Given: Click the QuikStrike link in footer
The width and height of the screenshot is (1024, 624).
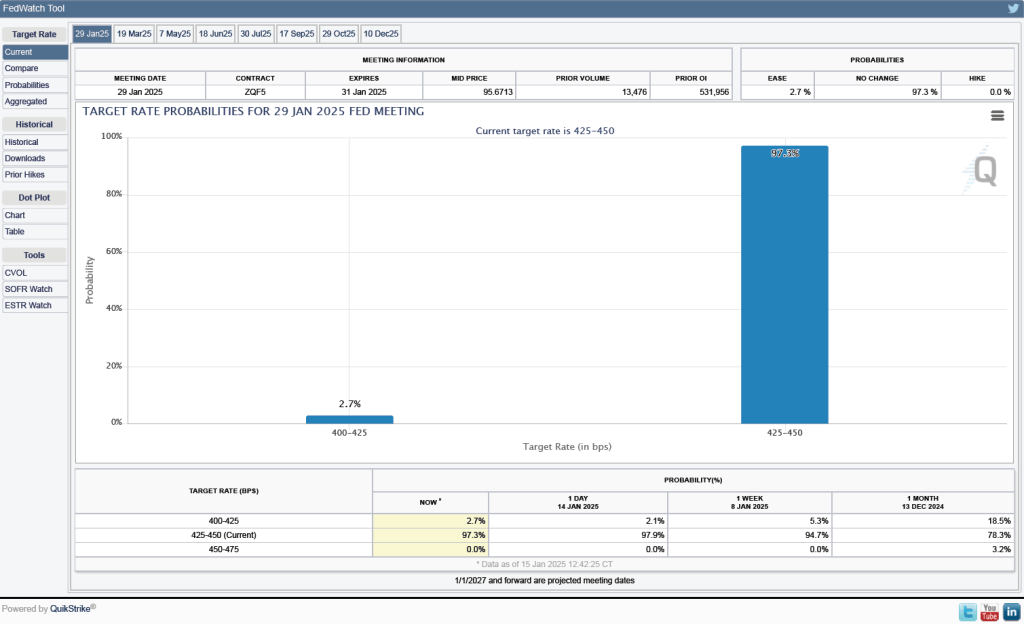Looking at the screenshot, I should coord(72,608).
